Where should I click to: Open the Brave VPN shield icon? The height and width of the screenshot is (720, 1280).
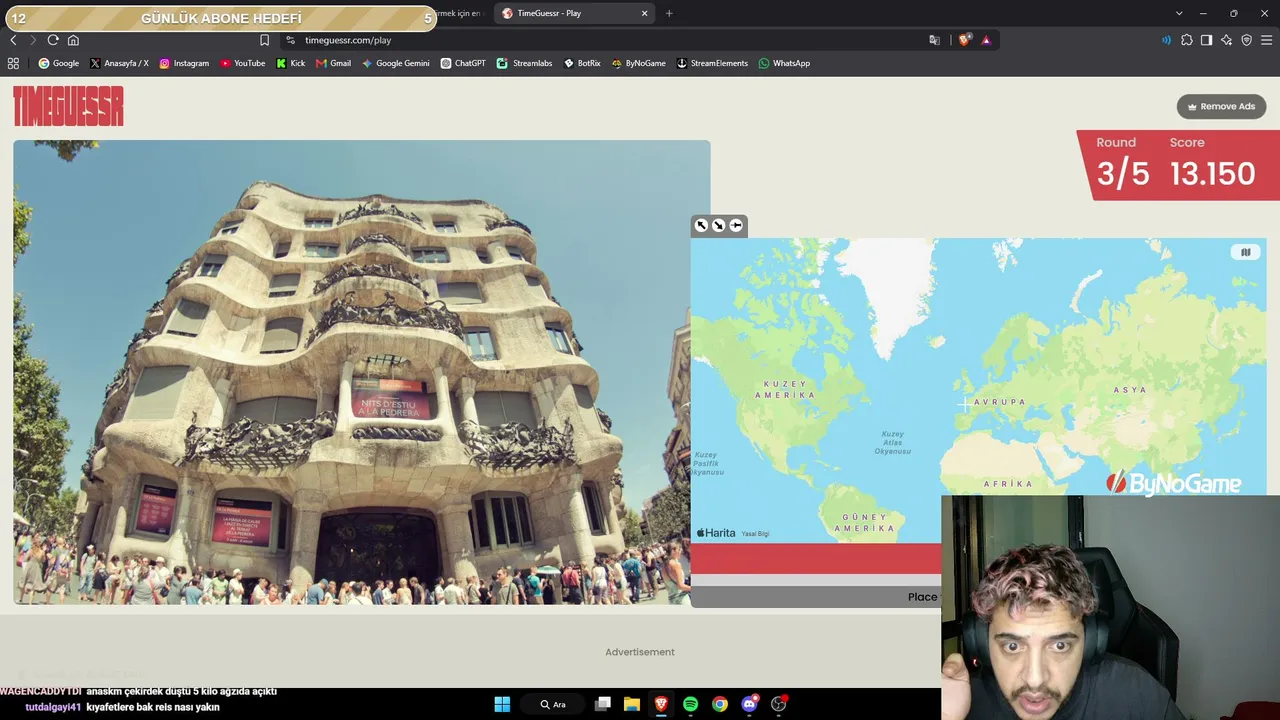[1246, 40]
